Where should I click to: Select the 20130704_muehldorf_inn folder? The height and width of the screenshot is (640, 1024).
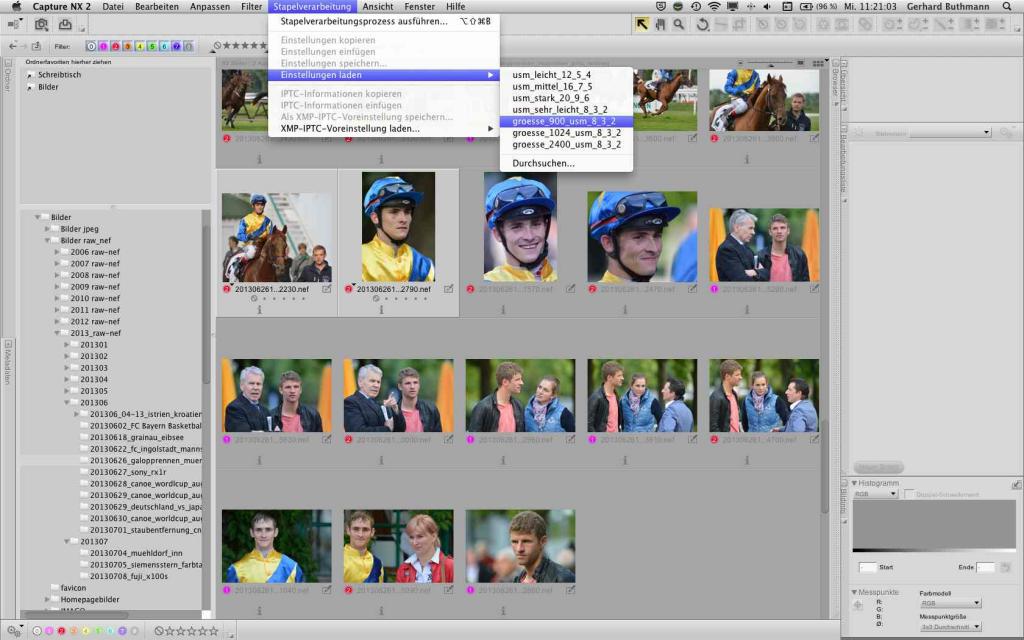(136, 553)
